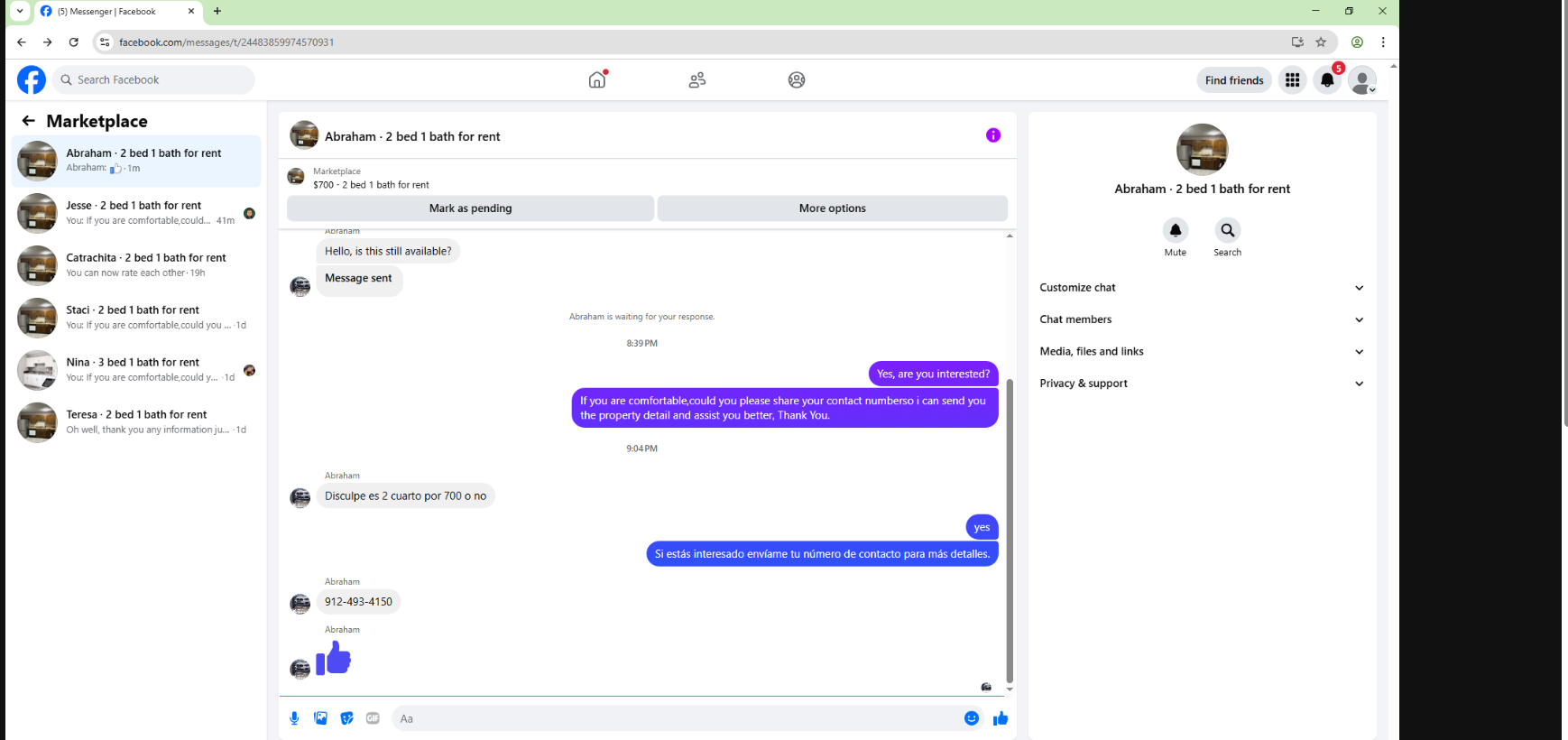This screenshot has height=740, width=1568.
Task: Click the 'Yes, are you interested?' message
Action: pos(933,374)
